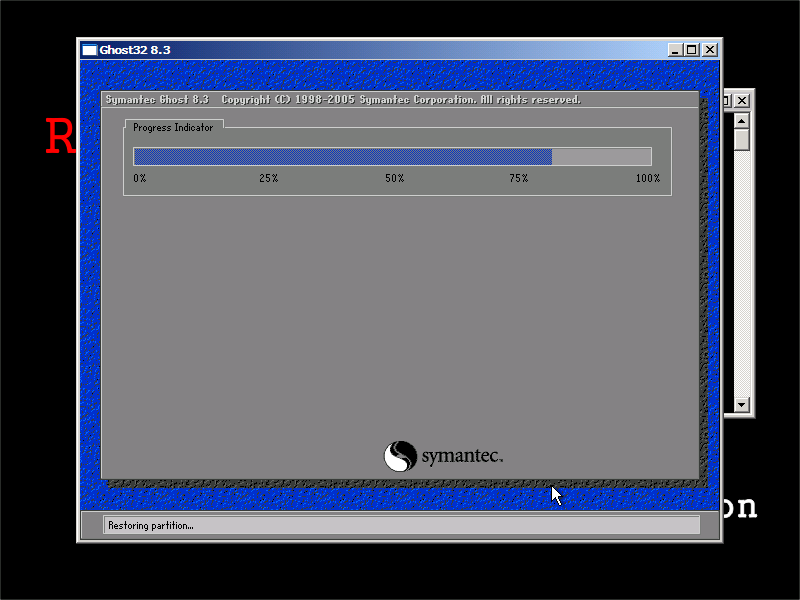Image resolution: width=800 pixels, height=600 pixels.
Task: Click the "75%" progress marker
Action: pyautogui.click(x=518, y=178)
